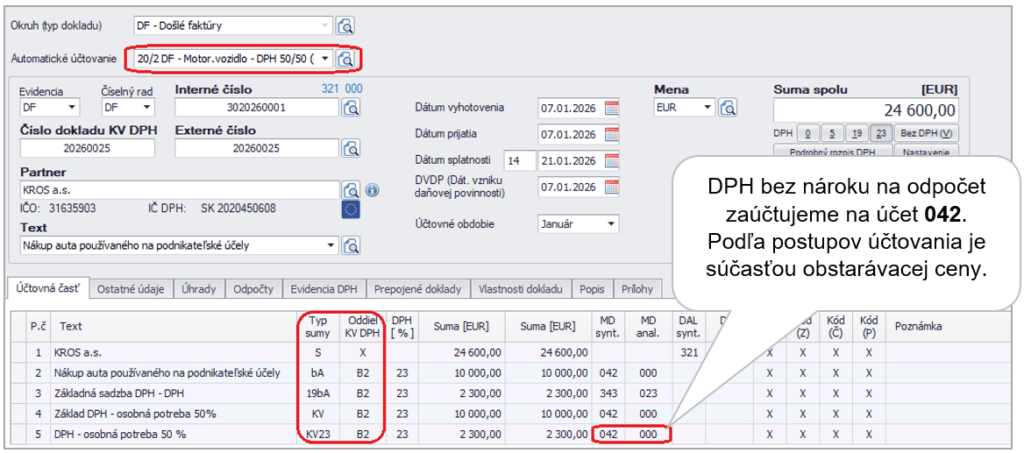Open the Účtovné obdobie Január dropdown

[x=609, y=224]
